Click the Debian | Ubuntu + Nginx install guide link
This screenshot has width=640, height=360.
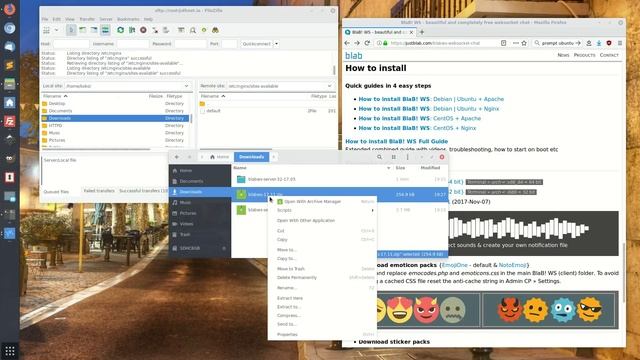(429, 109)
